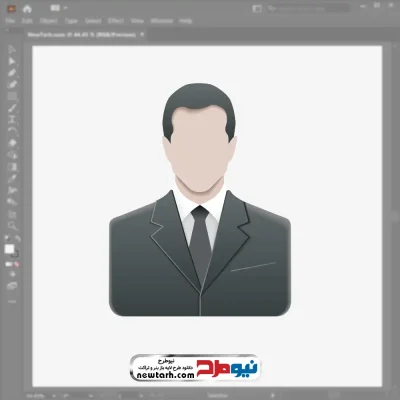
Task: Expand the Arrange Documents dropdown arrow
Action: [65, 8]
